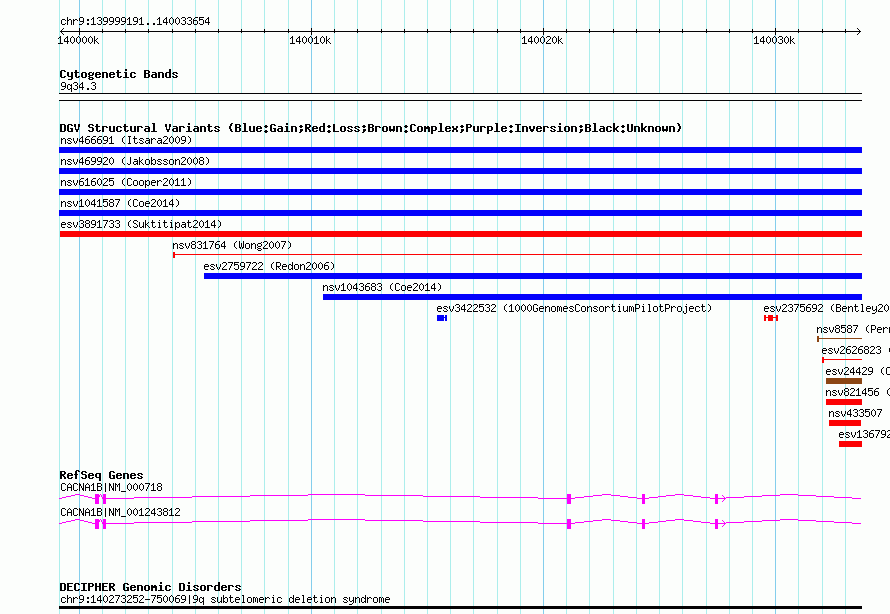Click the small red esv2375692 variant glyph
The width and height of the screenshot is (890, 614).
pyautogui.click(x=771, y=318)
